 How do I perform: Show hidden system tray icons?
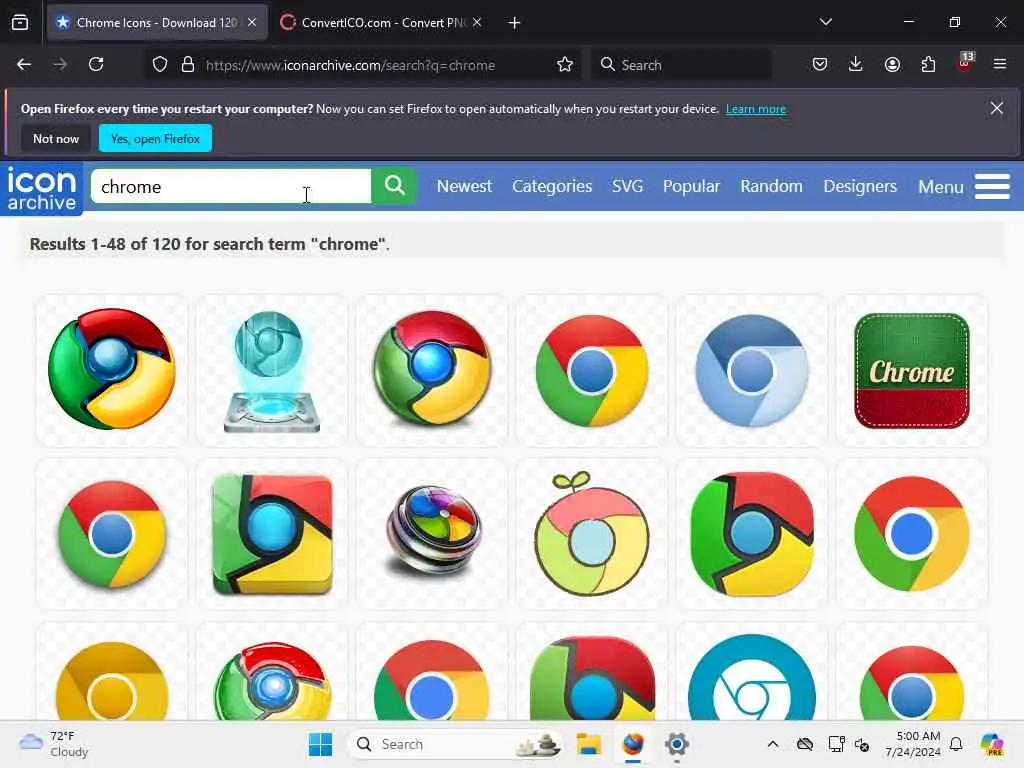[x=773, y=744]
